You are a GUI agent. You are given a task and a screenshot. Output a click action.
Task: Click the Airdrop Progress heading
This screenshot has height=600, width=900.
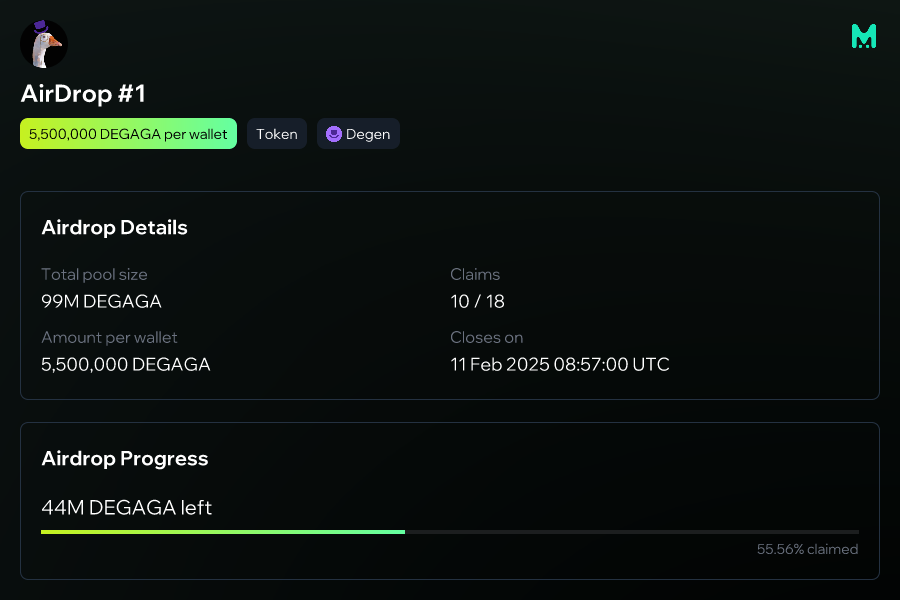(x=125, y=458)
